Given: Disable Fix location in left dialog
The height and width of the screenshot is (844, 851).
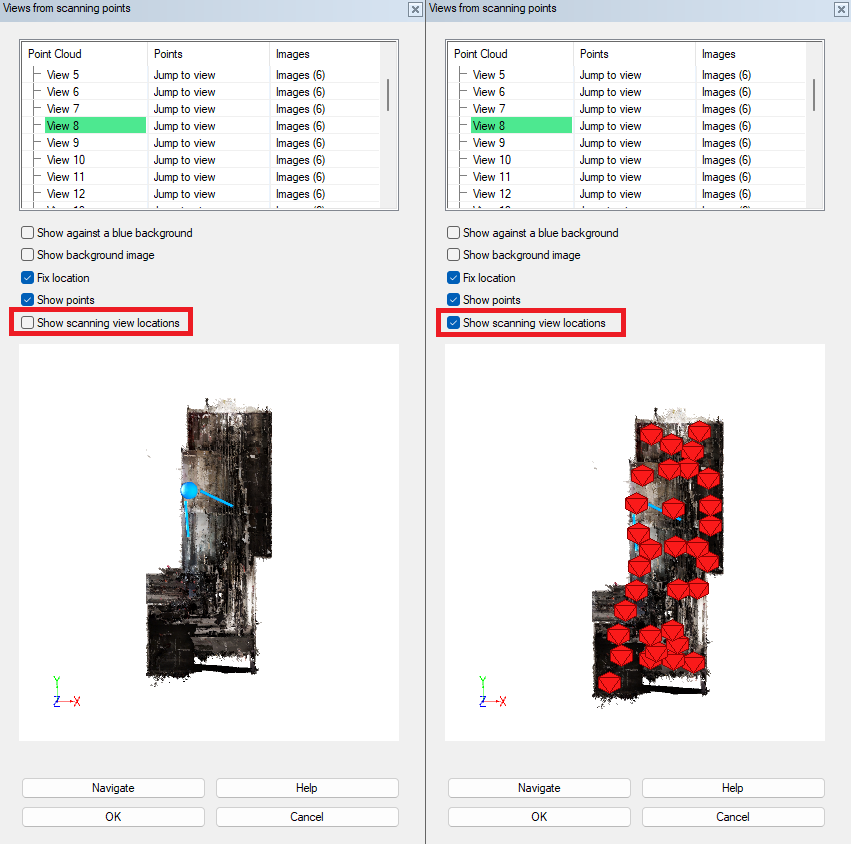Looking at the screenshot, I should tap(28, 278).
